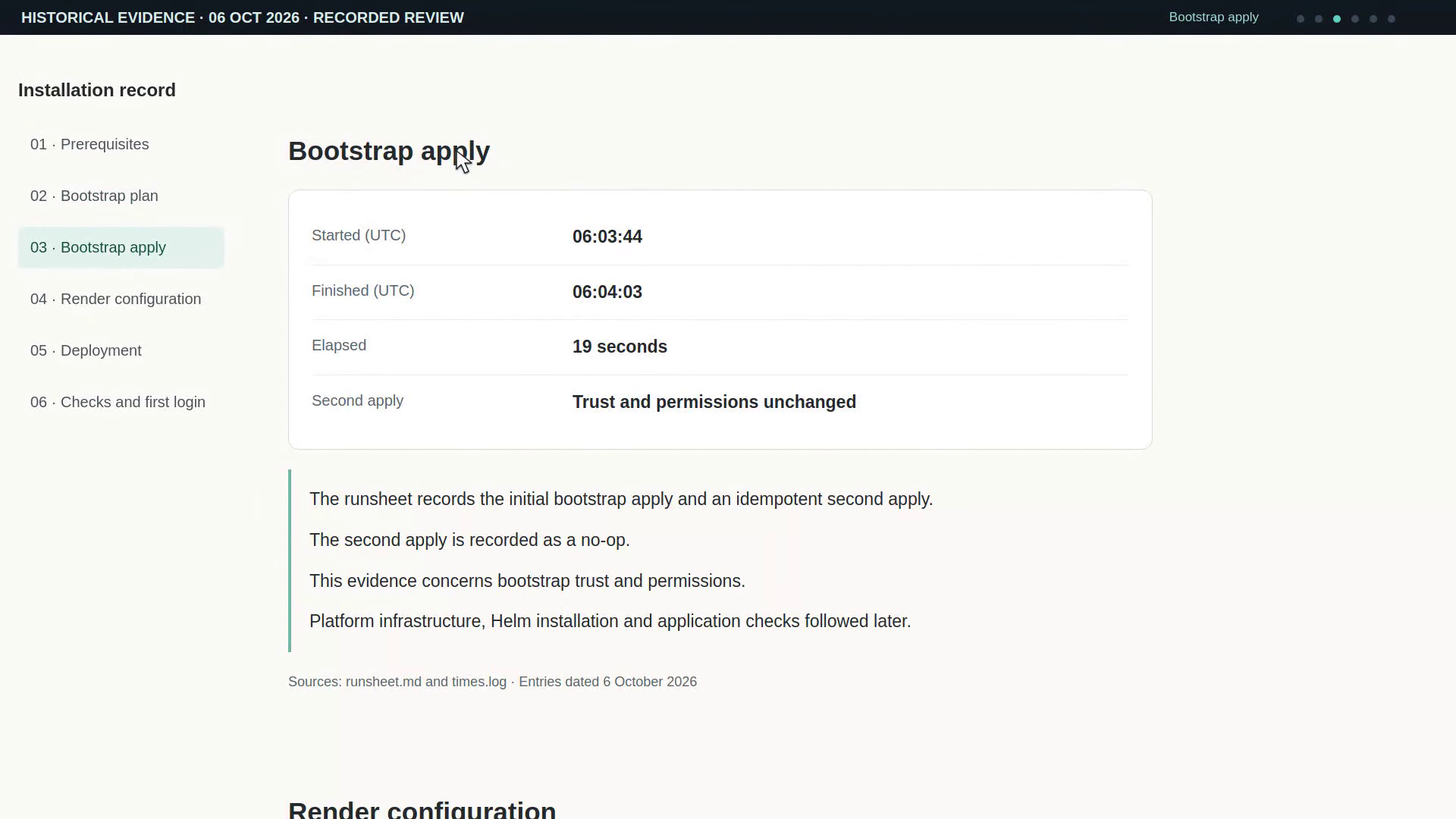The height and width of the screenshot is (819, 1456).
Task: Open 05 · Deployment in sidebar
Action: pyautogui.click(x=121, y=350)
